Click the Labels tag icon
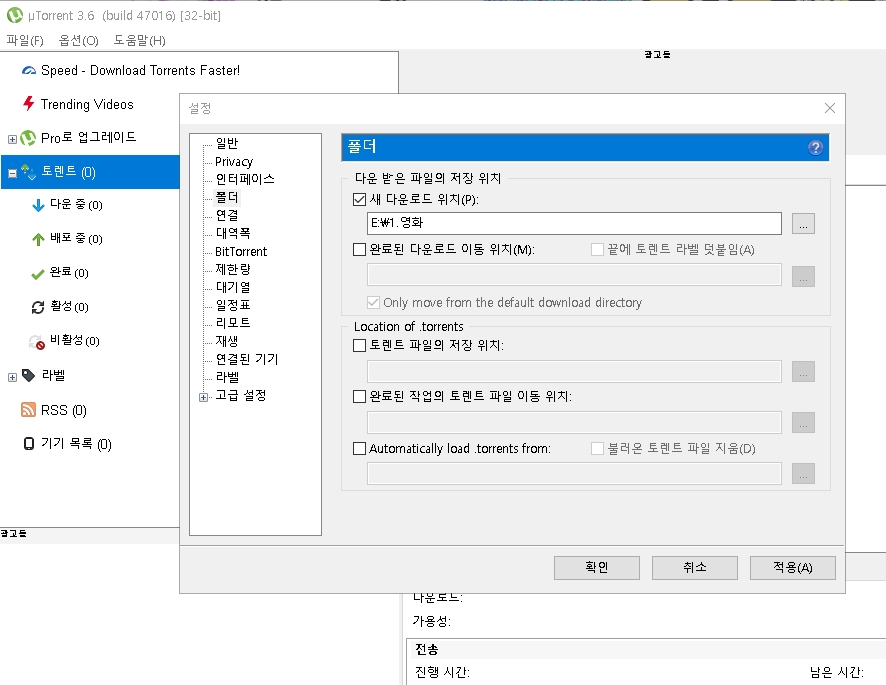The height and width of the screenshot is (685, 886). pyautogui.click(x=28, y=375)
